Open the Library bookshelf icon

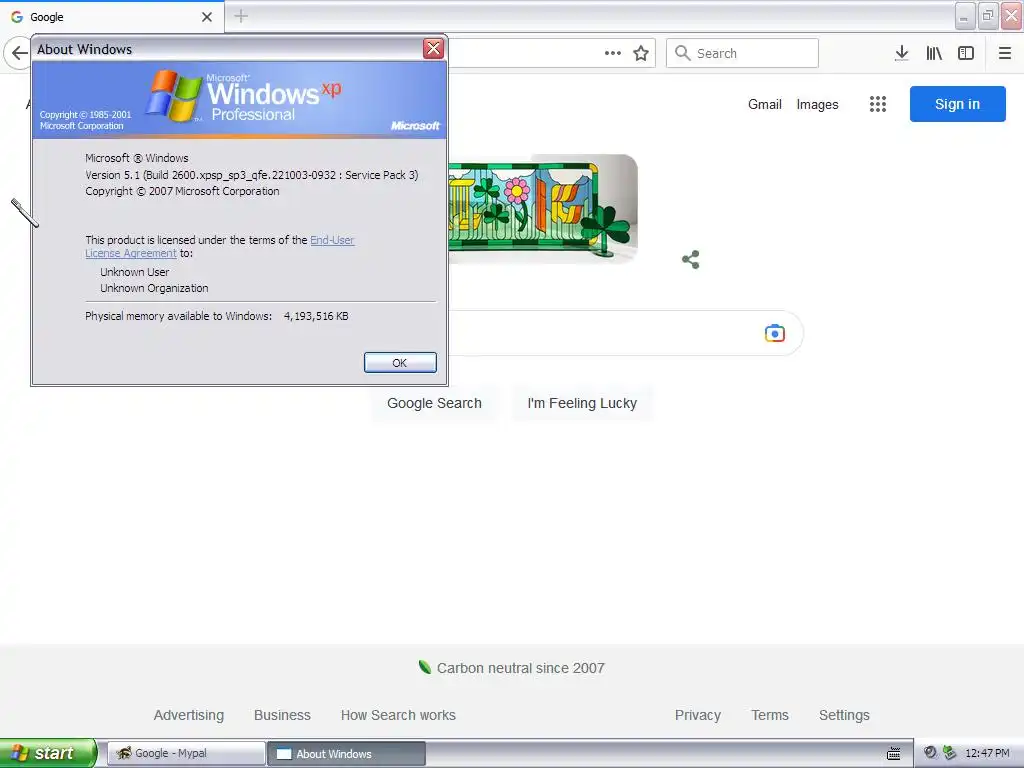pyautogui.click(x=934, y=53)
